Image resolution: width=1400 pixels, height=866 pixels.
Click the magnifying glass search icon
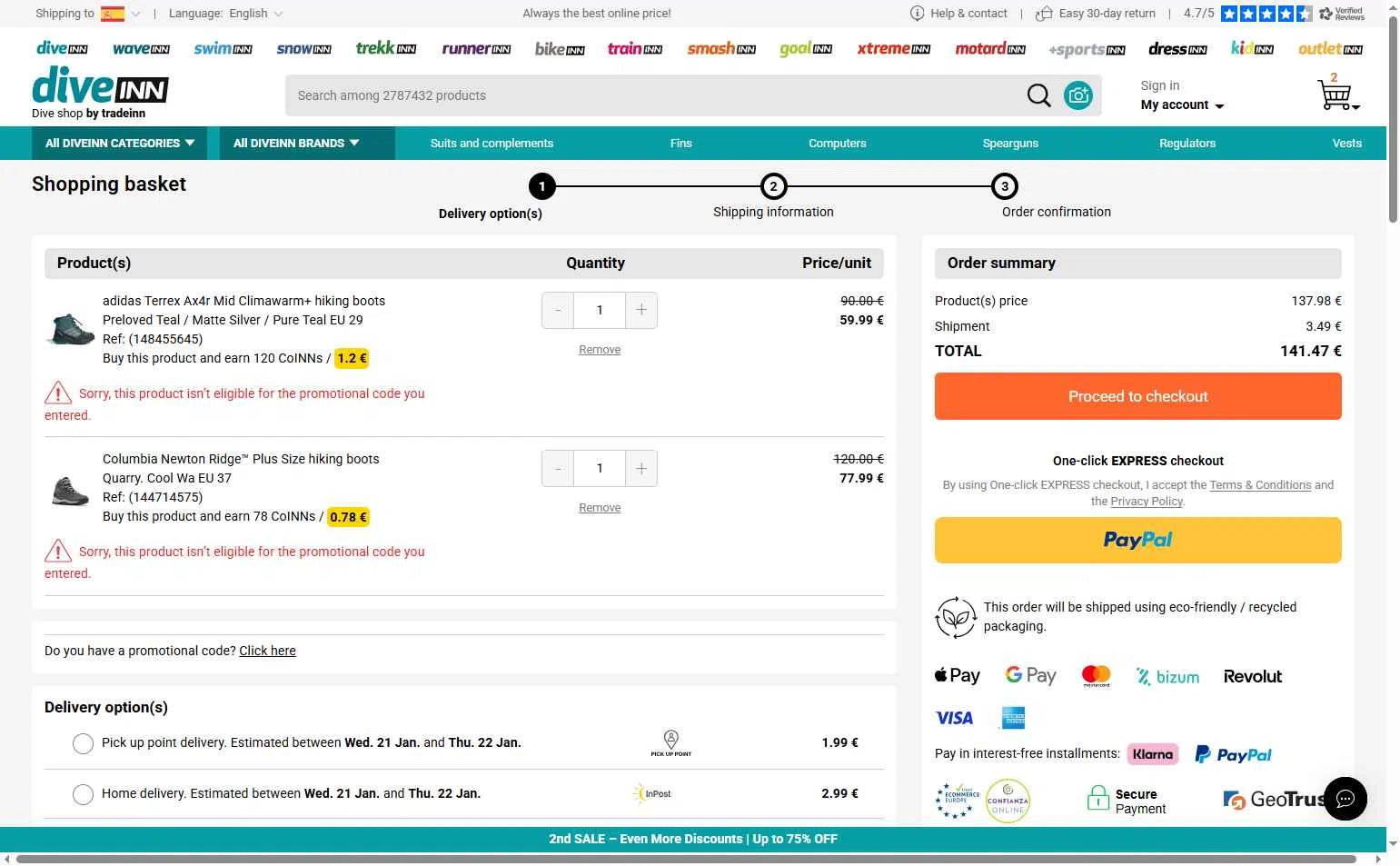click(x=1038, y=95)
